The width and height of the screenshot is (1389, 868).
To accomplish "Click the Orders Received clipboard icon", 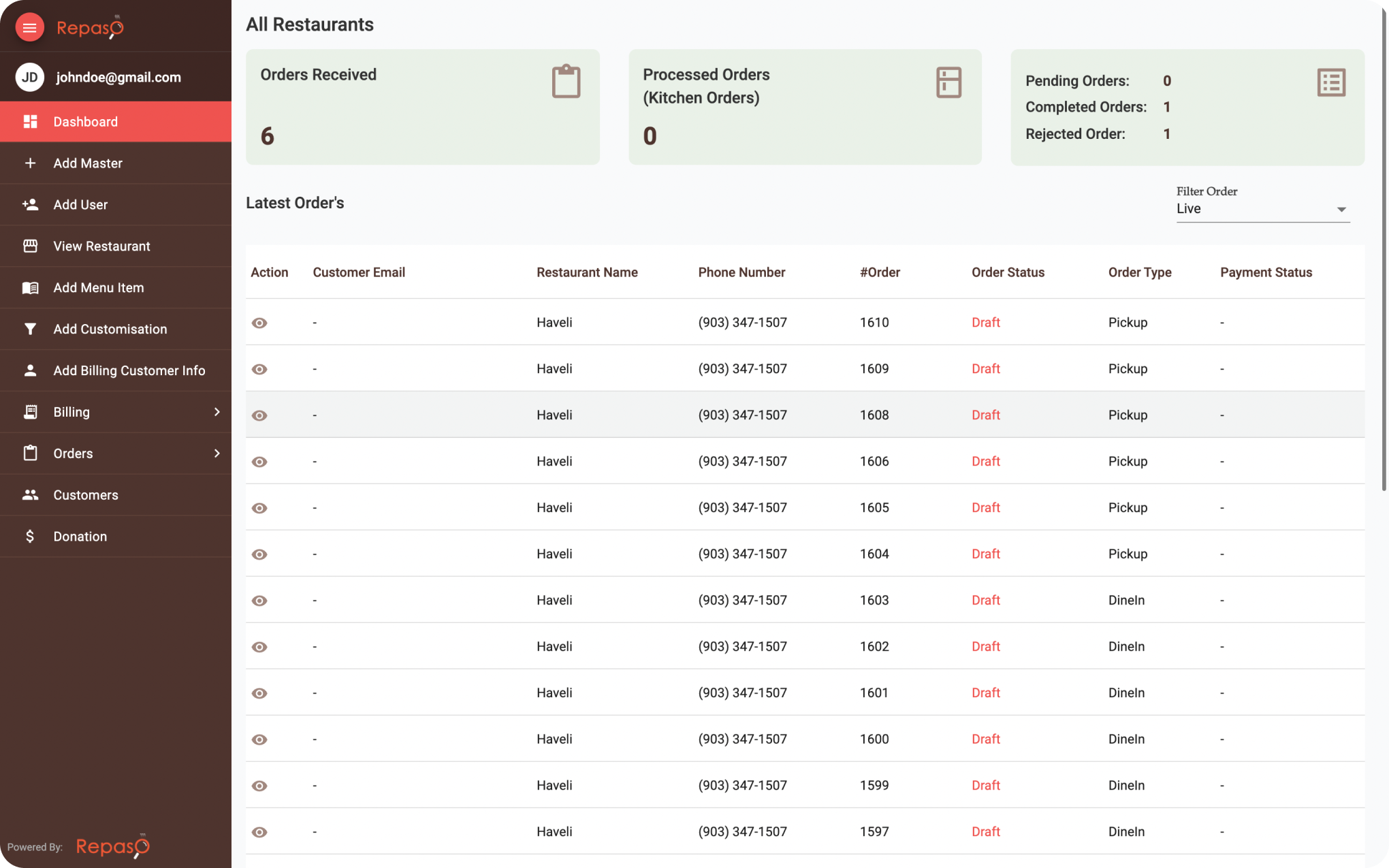I will pos(566,82).
